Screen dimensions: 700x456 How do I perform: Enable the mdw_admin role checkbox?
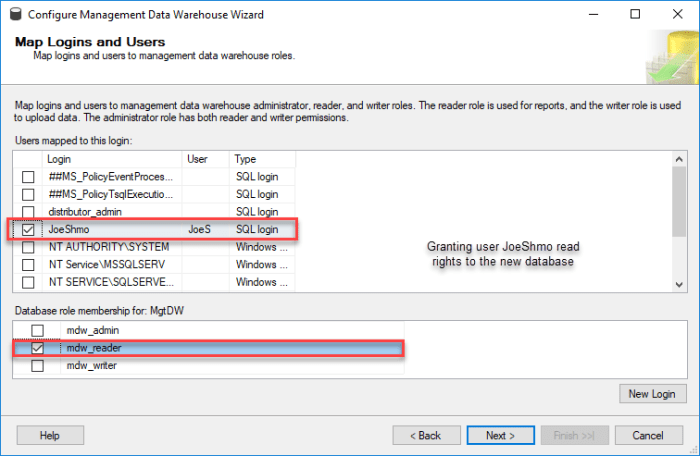point(37,330)
